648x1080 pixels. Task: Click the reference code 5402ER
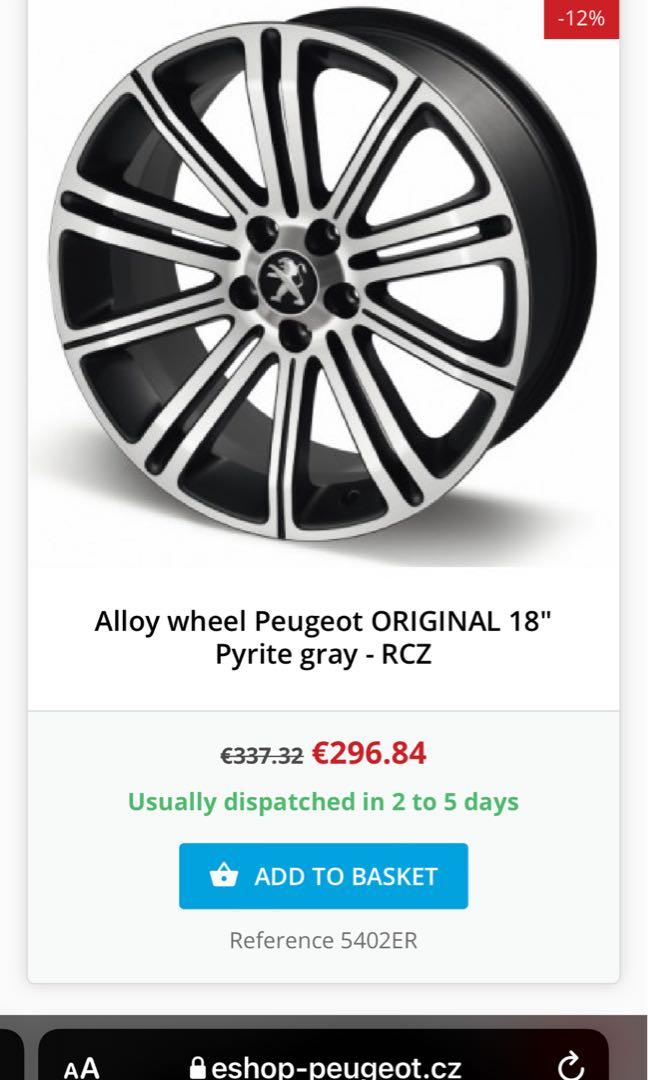click(324, 940)
